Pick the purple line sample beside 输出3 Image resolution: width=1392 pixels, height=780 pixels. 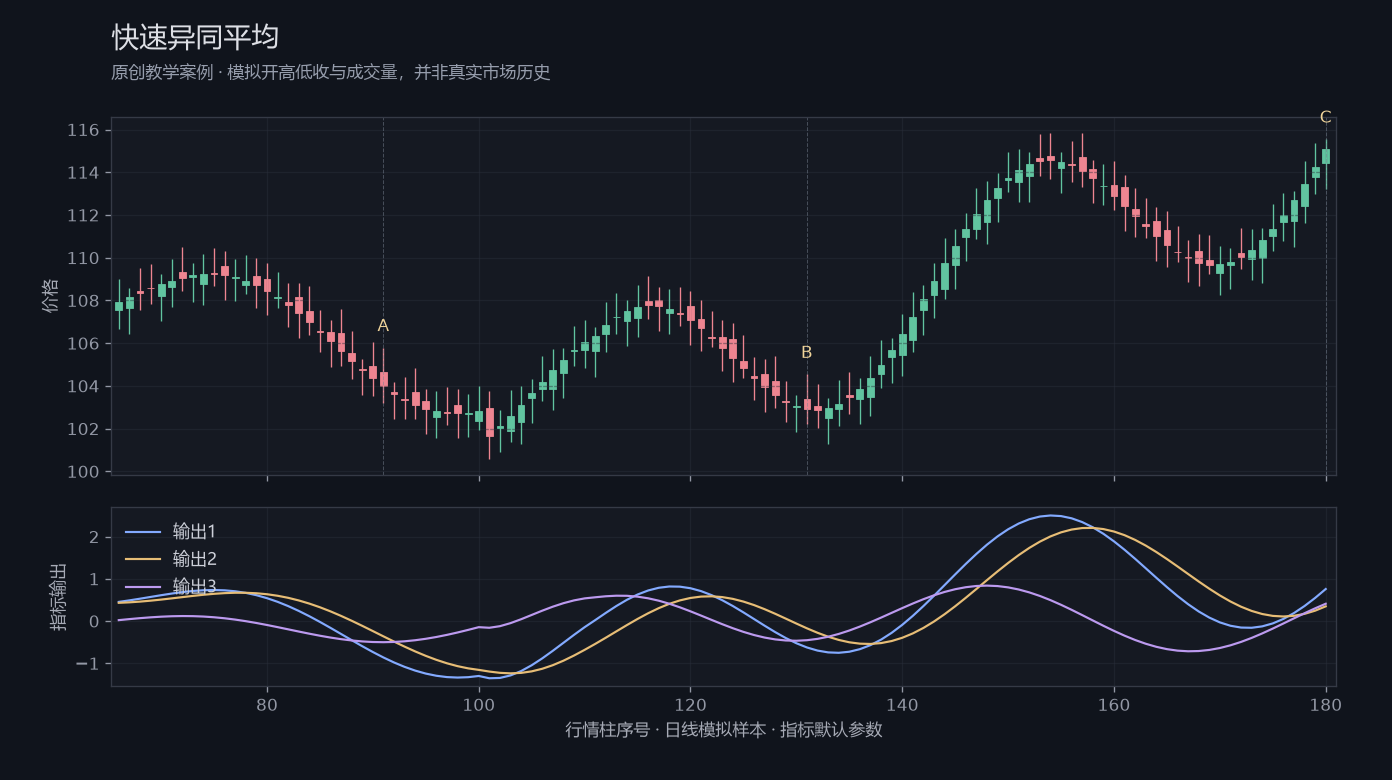[143, 586]
